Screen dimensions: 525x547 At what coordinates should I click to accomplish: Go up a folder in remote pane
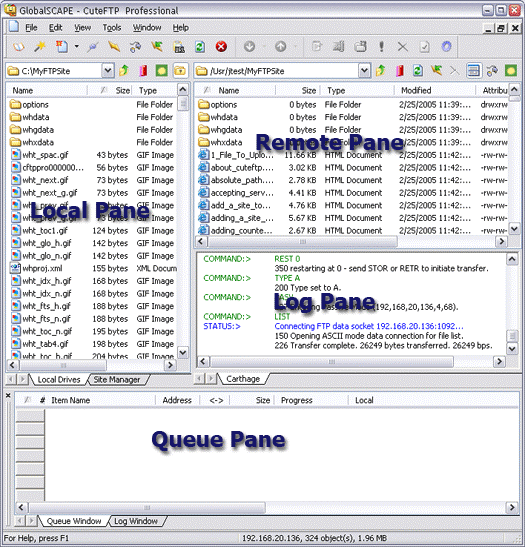(x=381, y=71)
